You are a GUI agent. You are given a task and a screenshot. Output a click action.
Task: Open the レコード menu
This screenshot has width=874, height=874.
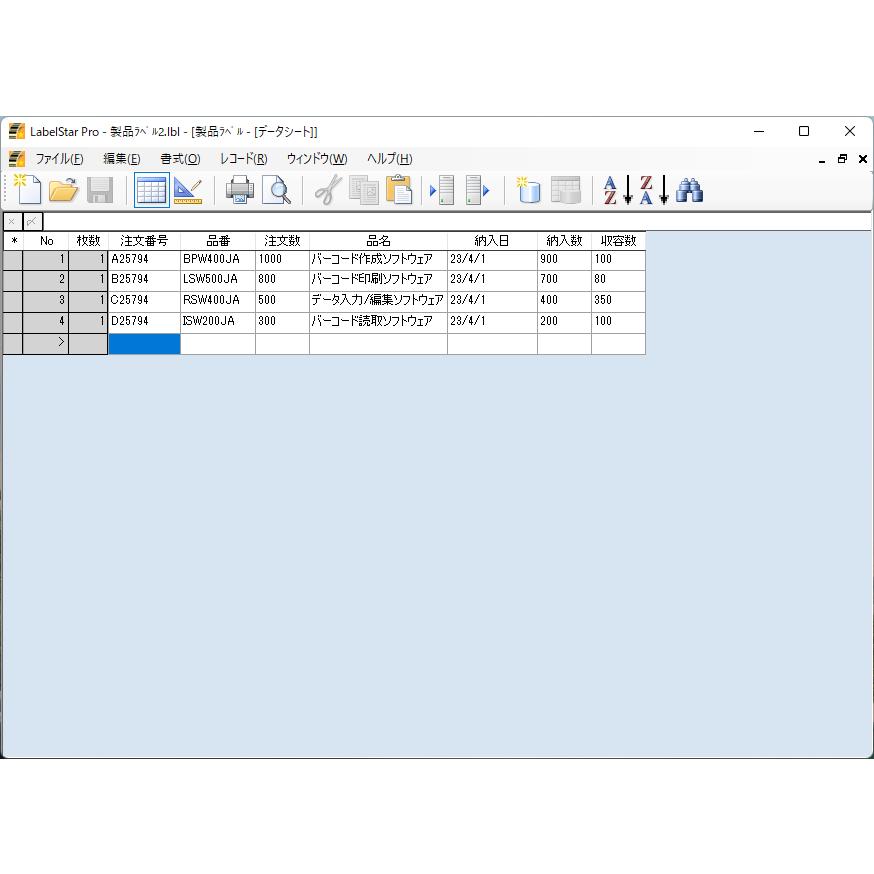coord(243,159)
